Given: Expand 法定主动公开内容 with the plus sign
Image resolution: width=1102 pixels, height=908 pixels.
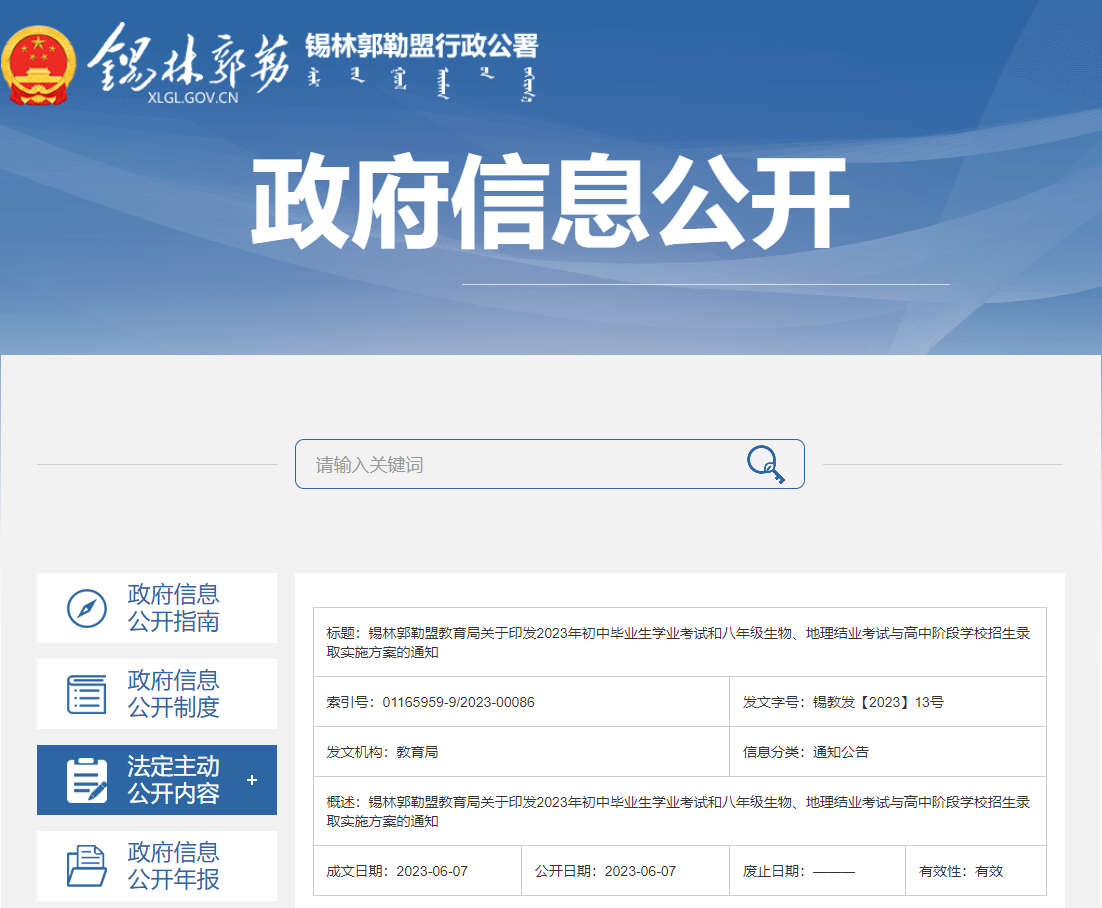Looking at the screenshot, I should (251, 780).
